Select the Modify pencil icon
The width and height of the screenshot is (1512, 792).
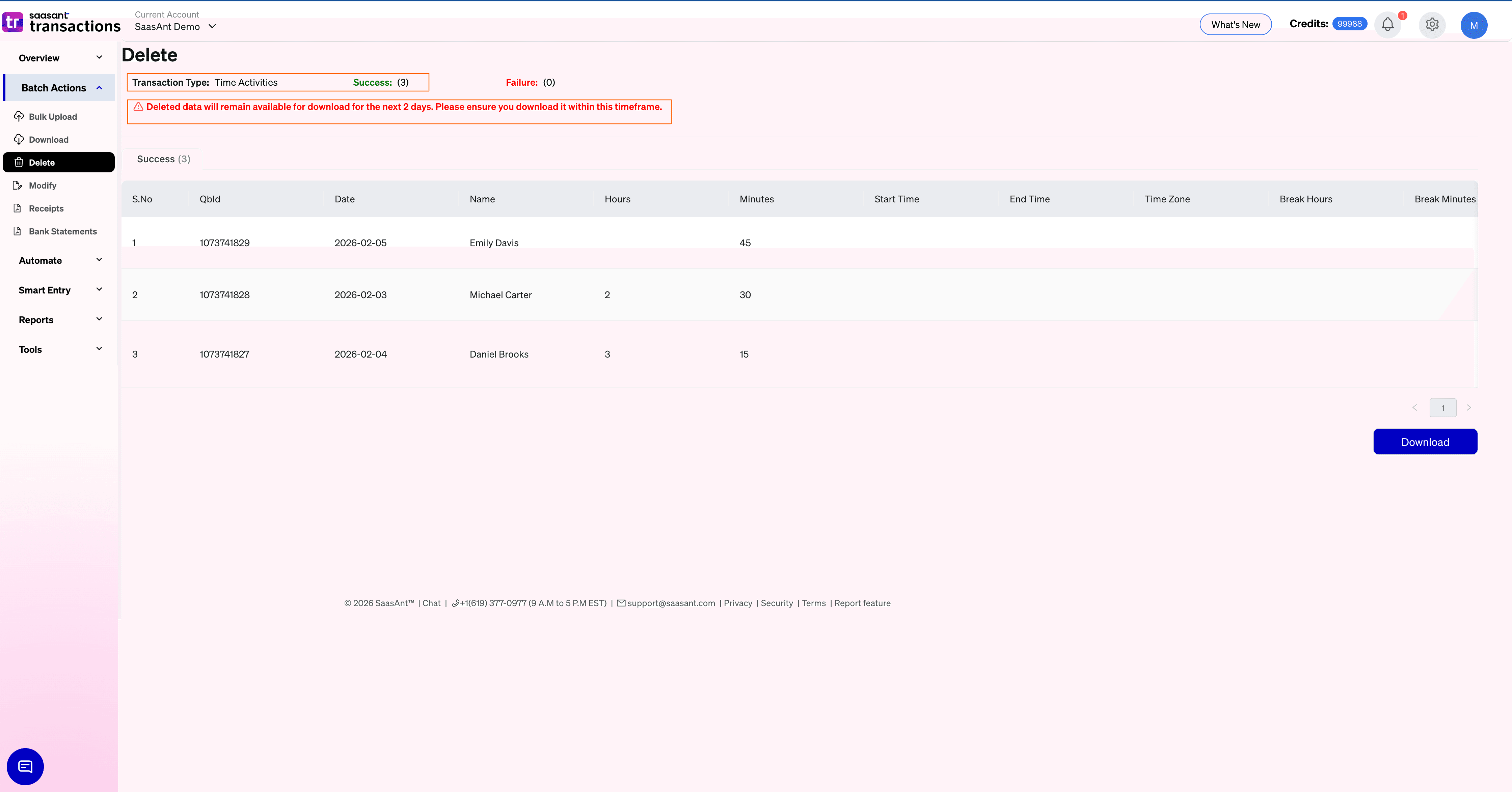coord(19,185)
